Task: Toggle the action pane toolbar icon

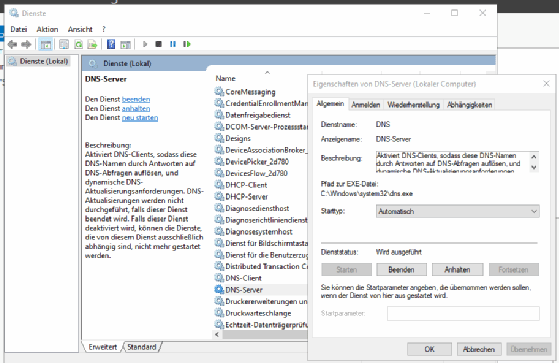Action: (125, 45)
